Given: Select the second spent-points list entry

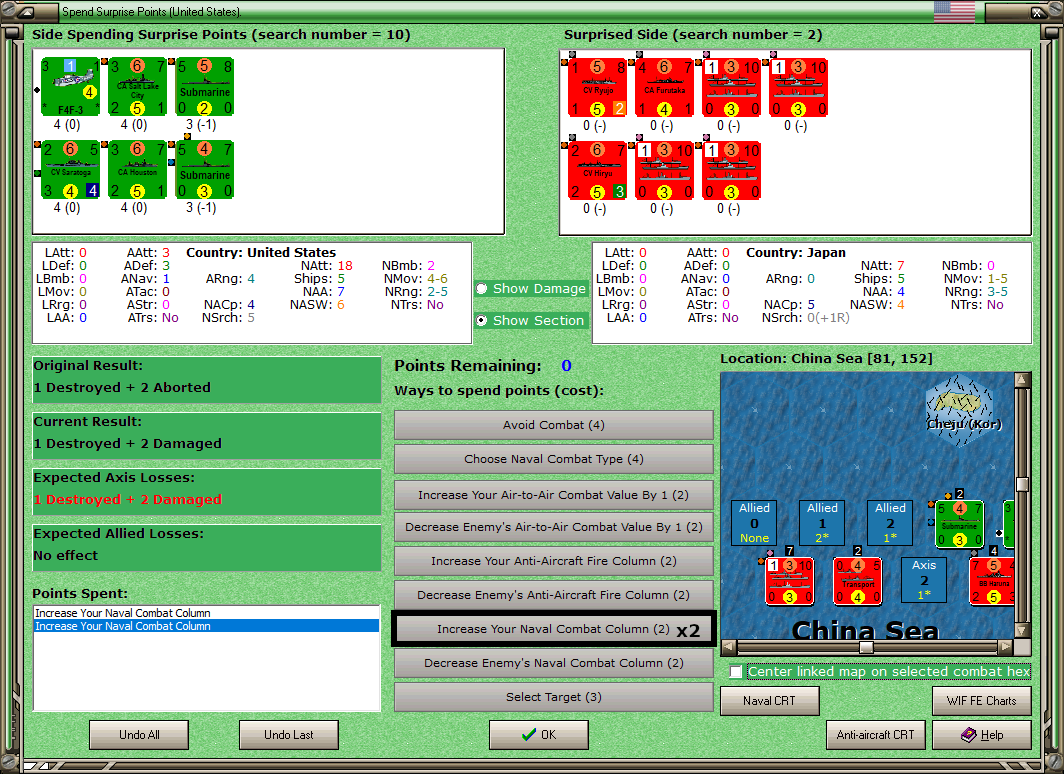Looking at the screenshot, I should (206, 626).
